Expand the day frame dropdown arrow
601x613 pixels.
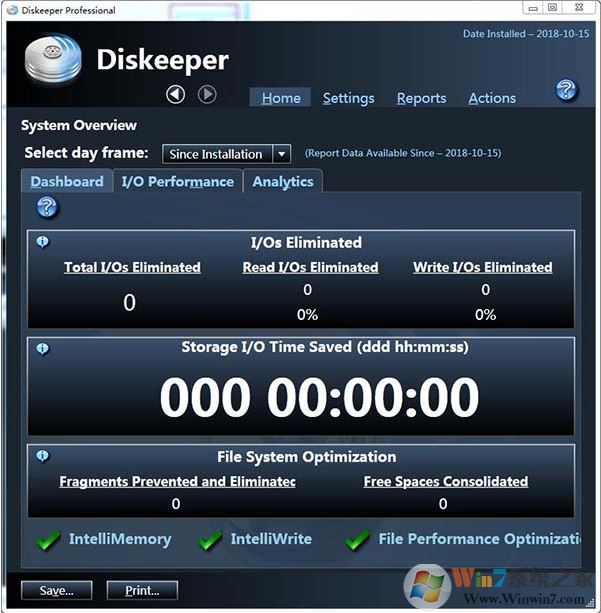pos(281,154)
